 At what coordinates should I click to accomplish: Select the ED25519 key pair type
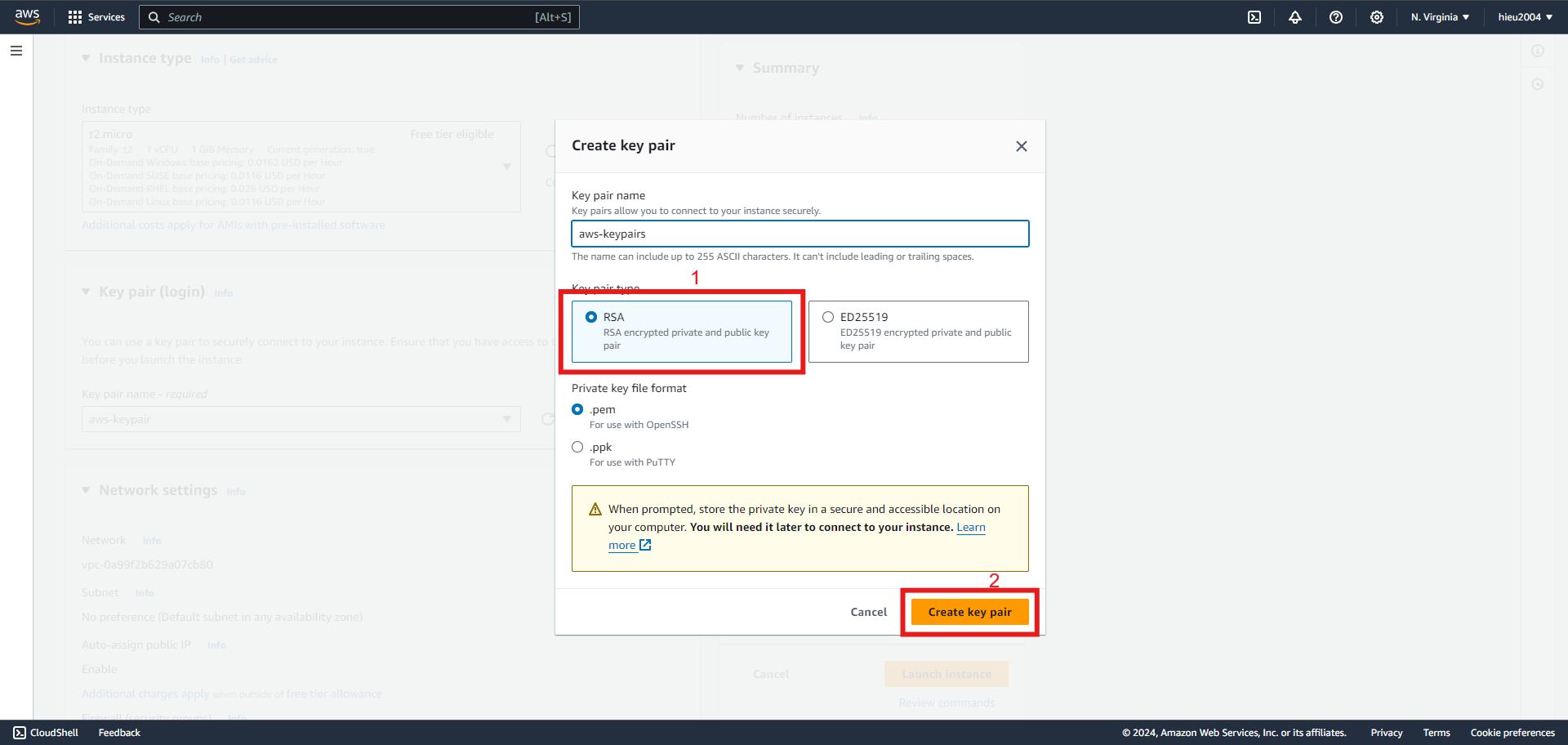tap(919, 332)
